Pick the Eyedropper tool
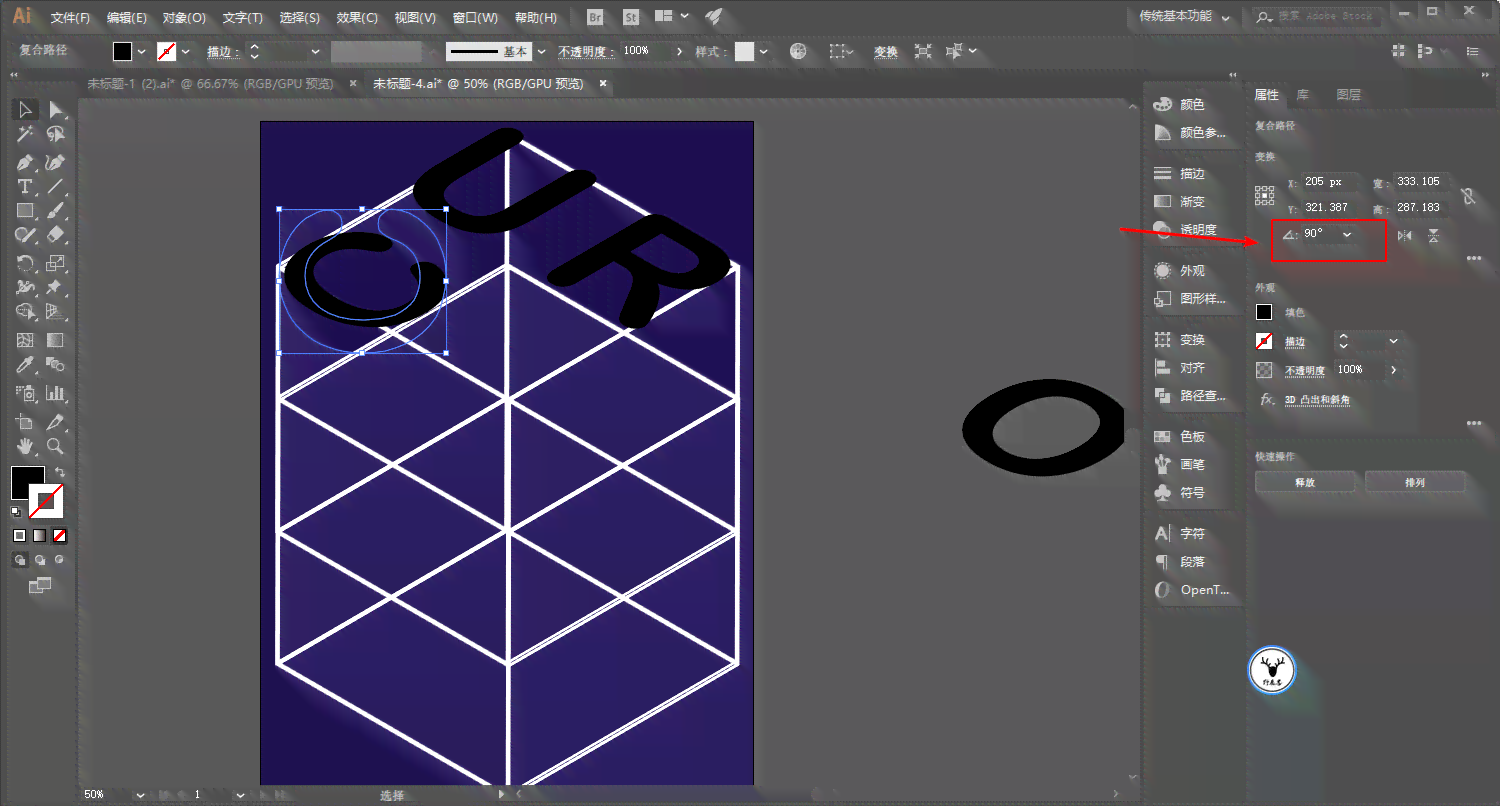Image resolution: width=1500 pixels, height=806 pixels. tap(25, 365)
